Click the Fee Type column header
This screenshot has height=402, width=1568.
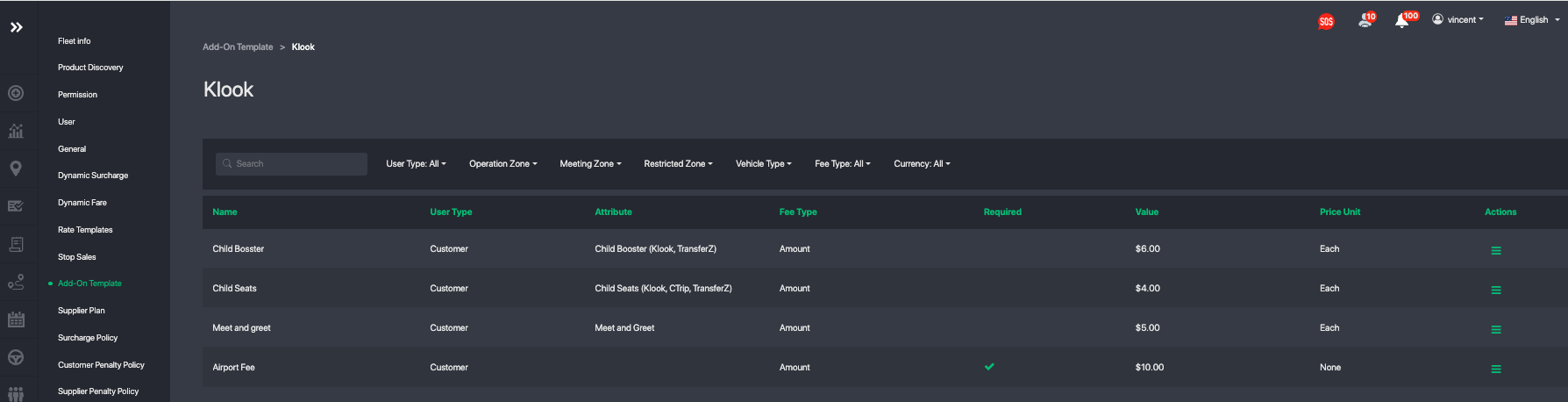798,212
